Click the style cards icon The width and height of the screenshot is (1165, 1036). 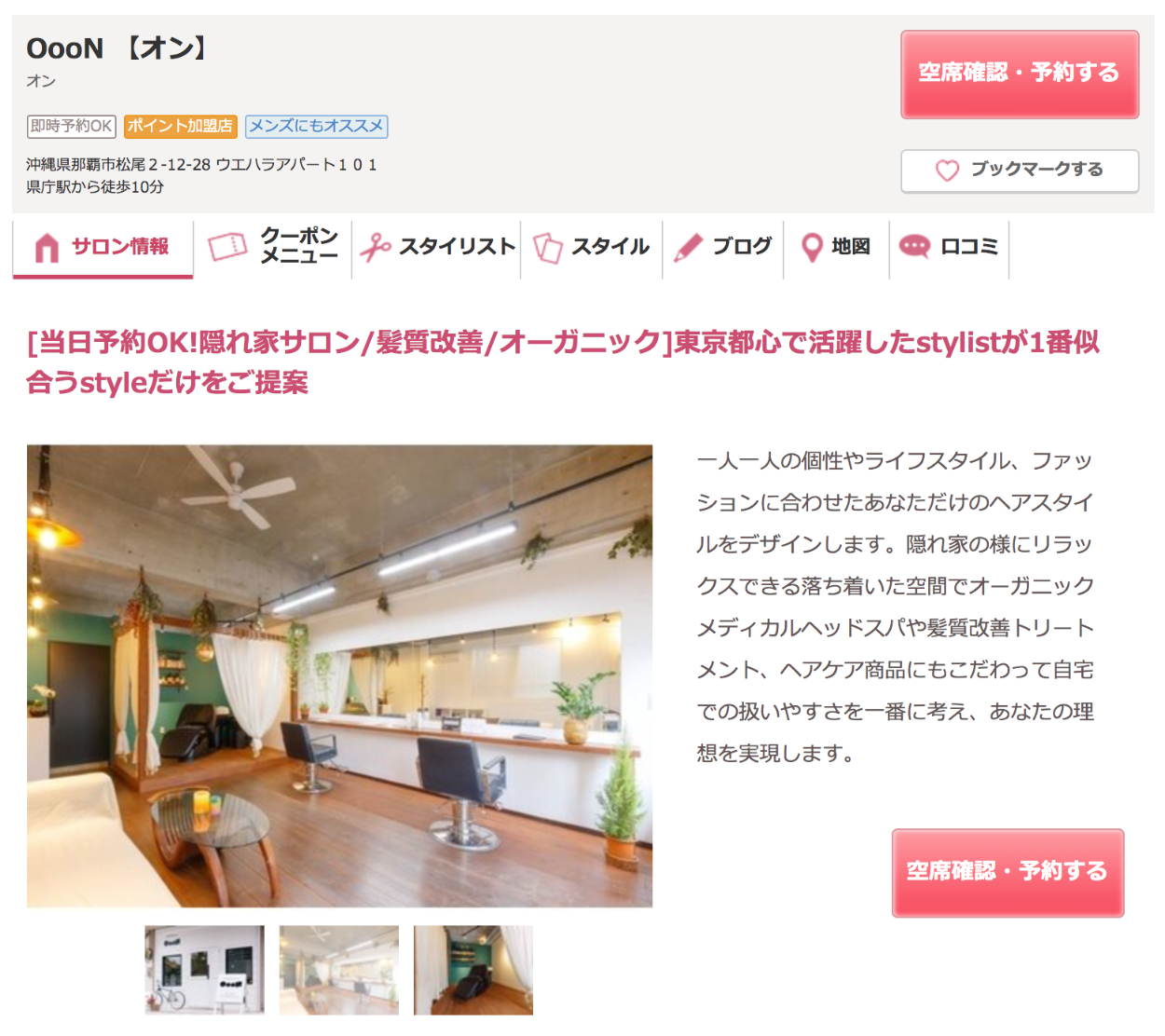tap(548, 248)
